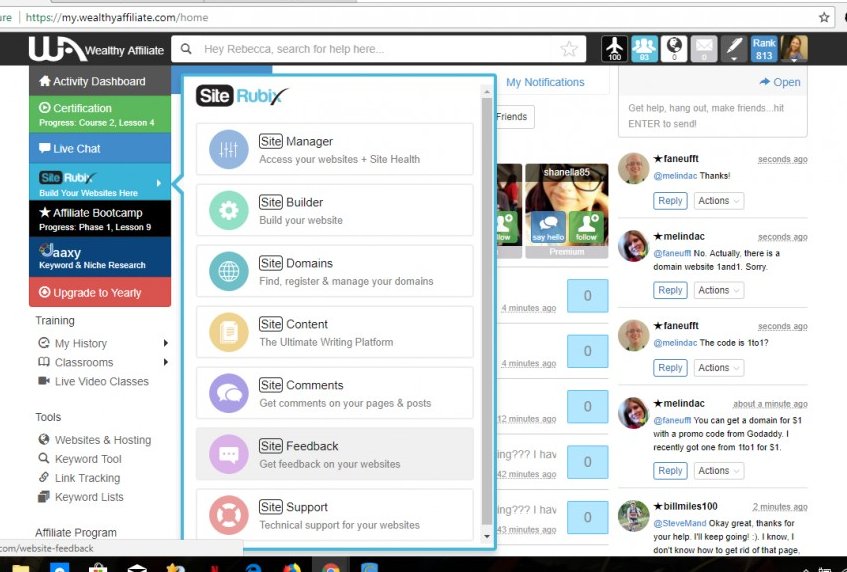The height and width of the screenshot is (572, 847).
Task: Click the star icon inside search bar
Action: coord(569,49)
